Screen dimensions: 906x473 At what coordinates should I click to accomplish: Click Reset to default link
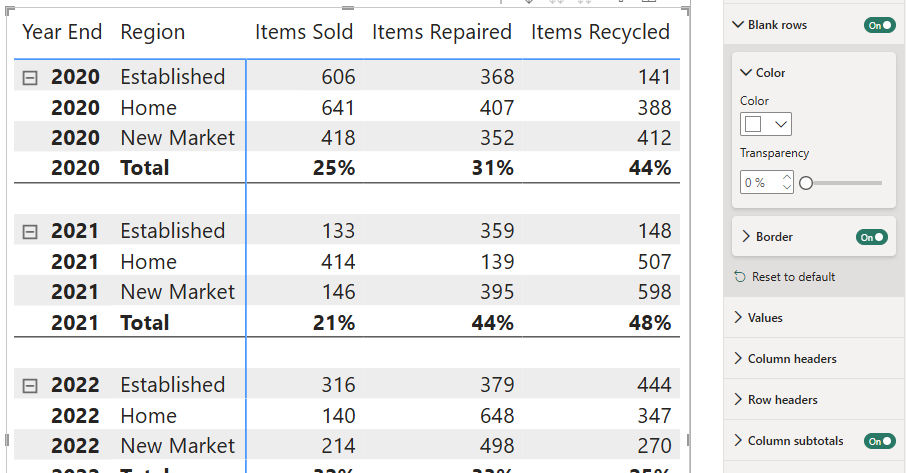(793, 277)
